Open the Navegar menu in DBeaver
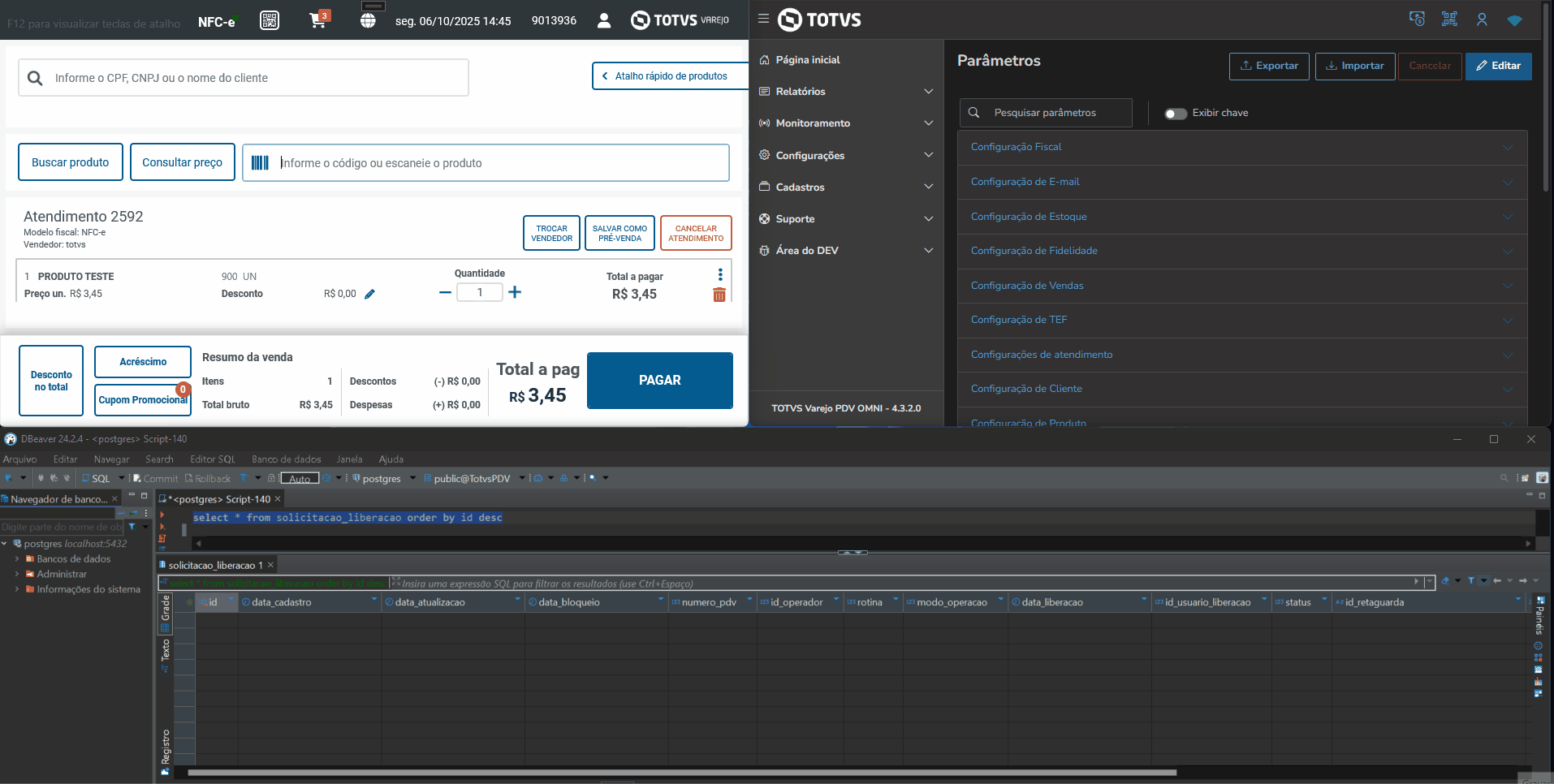This screenshot has height=784, width=1554. (111, 459)
